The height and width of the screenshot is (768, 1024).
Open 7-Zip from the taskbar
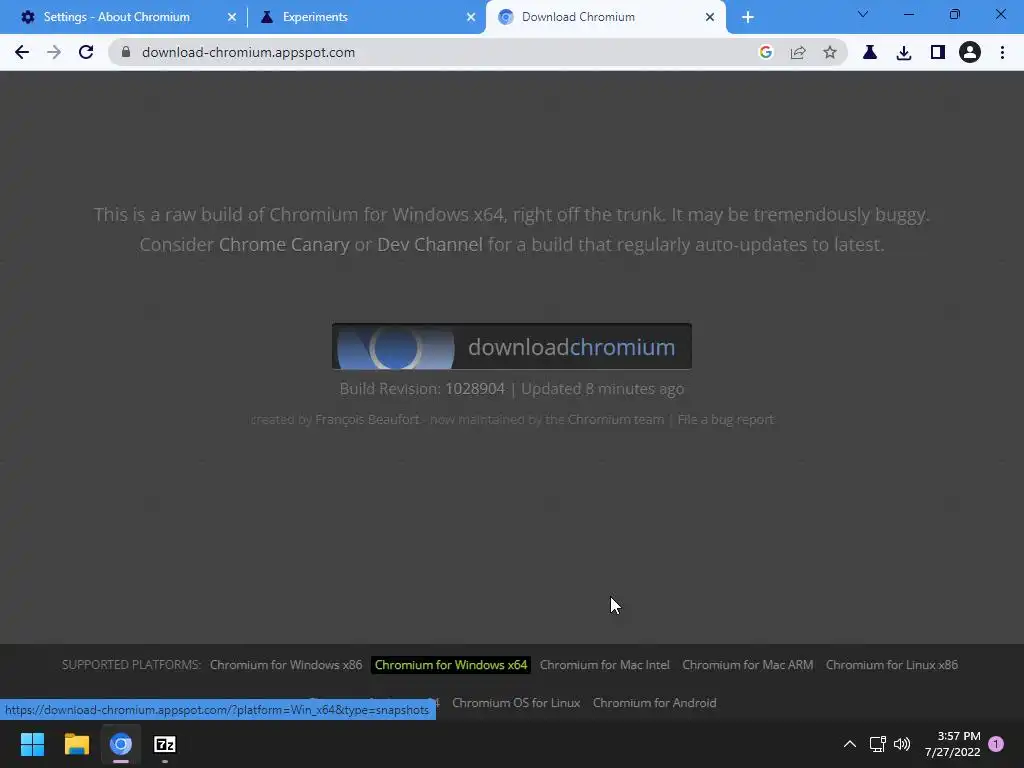click(165, 744)
